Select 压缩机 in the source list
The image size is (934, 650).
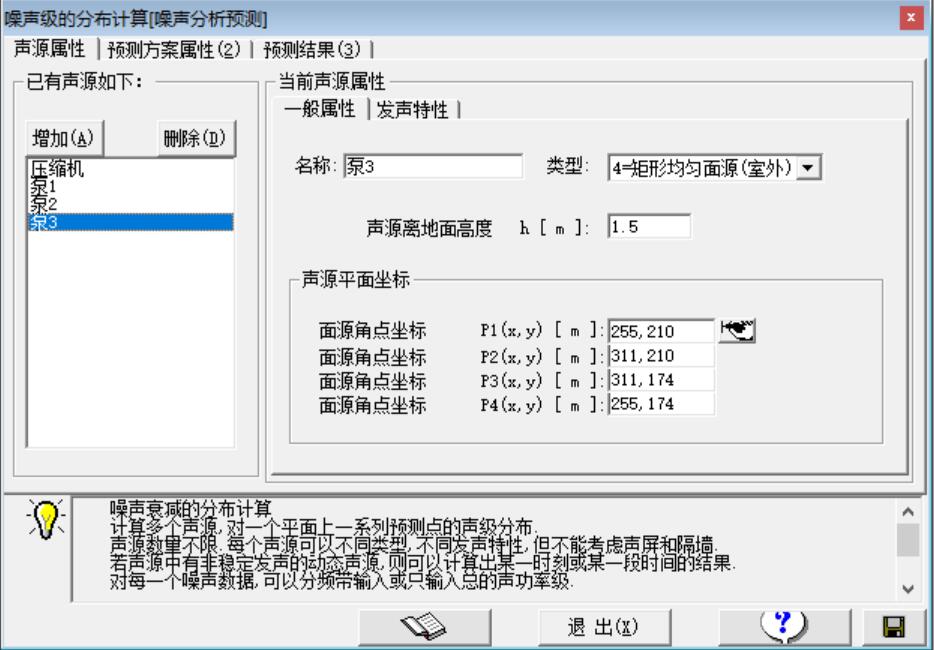click(x=130, y=169)
